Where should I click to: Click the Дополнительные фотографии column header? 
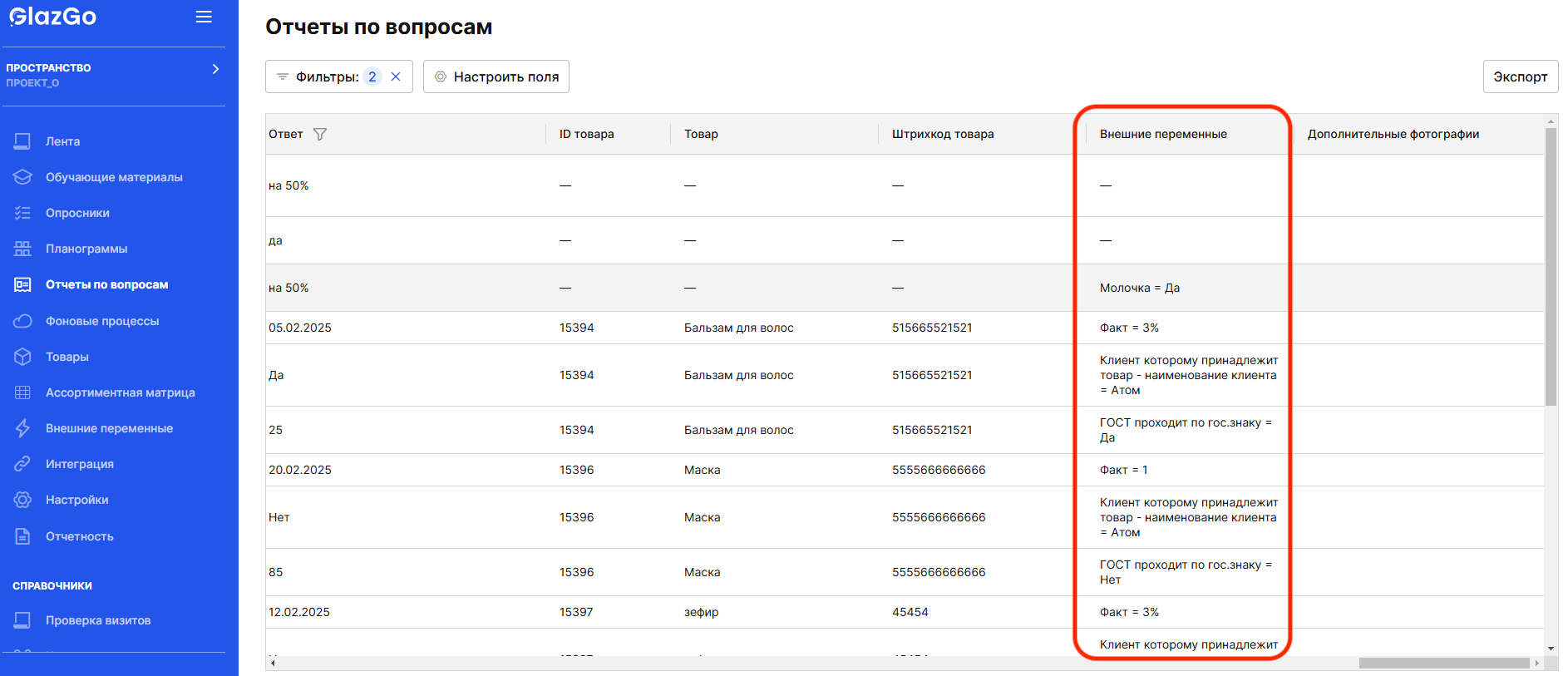(1393, 134)
